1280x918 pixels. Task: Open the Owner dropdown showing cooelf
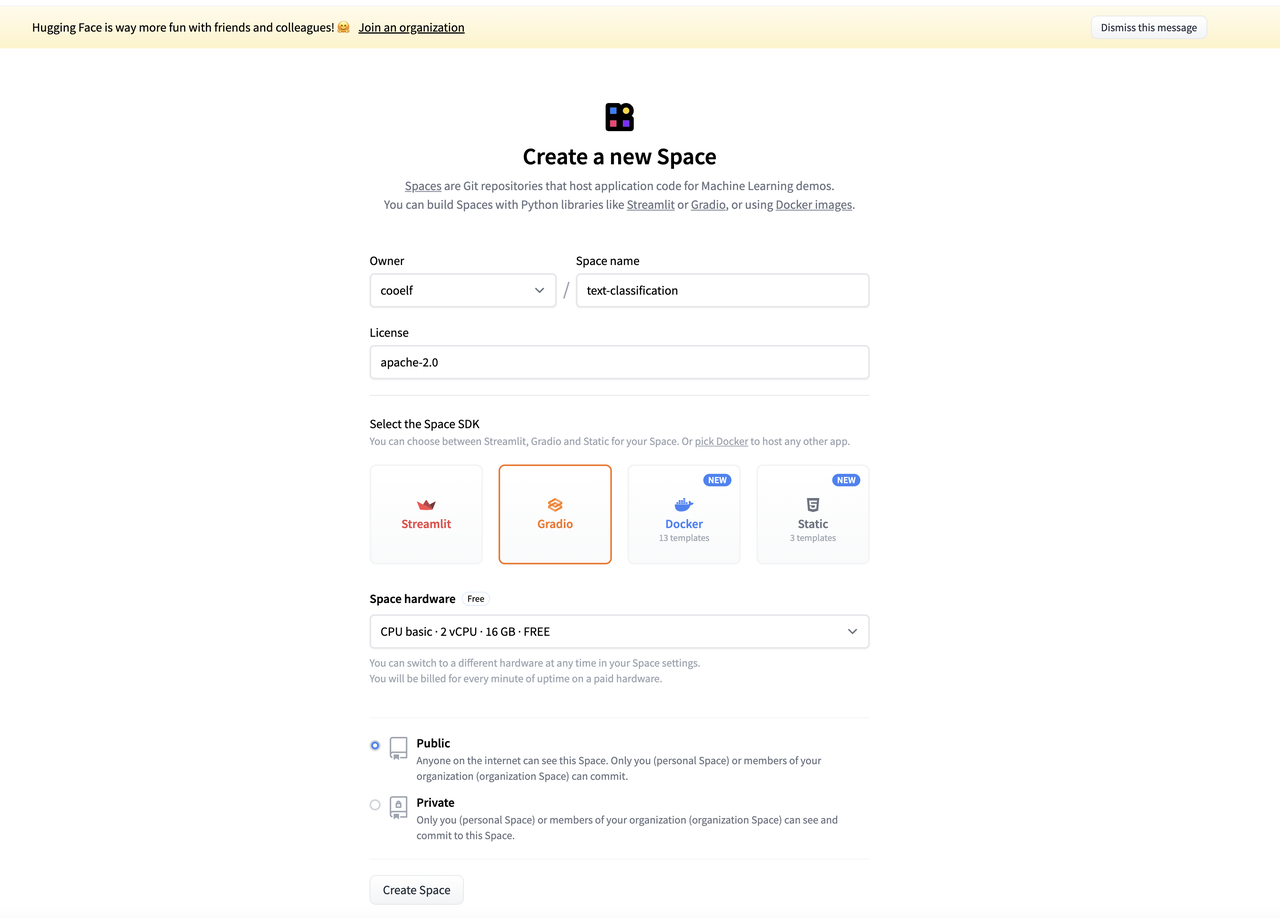coord(463,290)
